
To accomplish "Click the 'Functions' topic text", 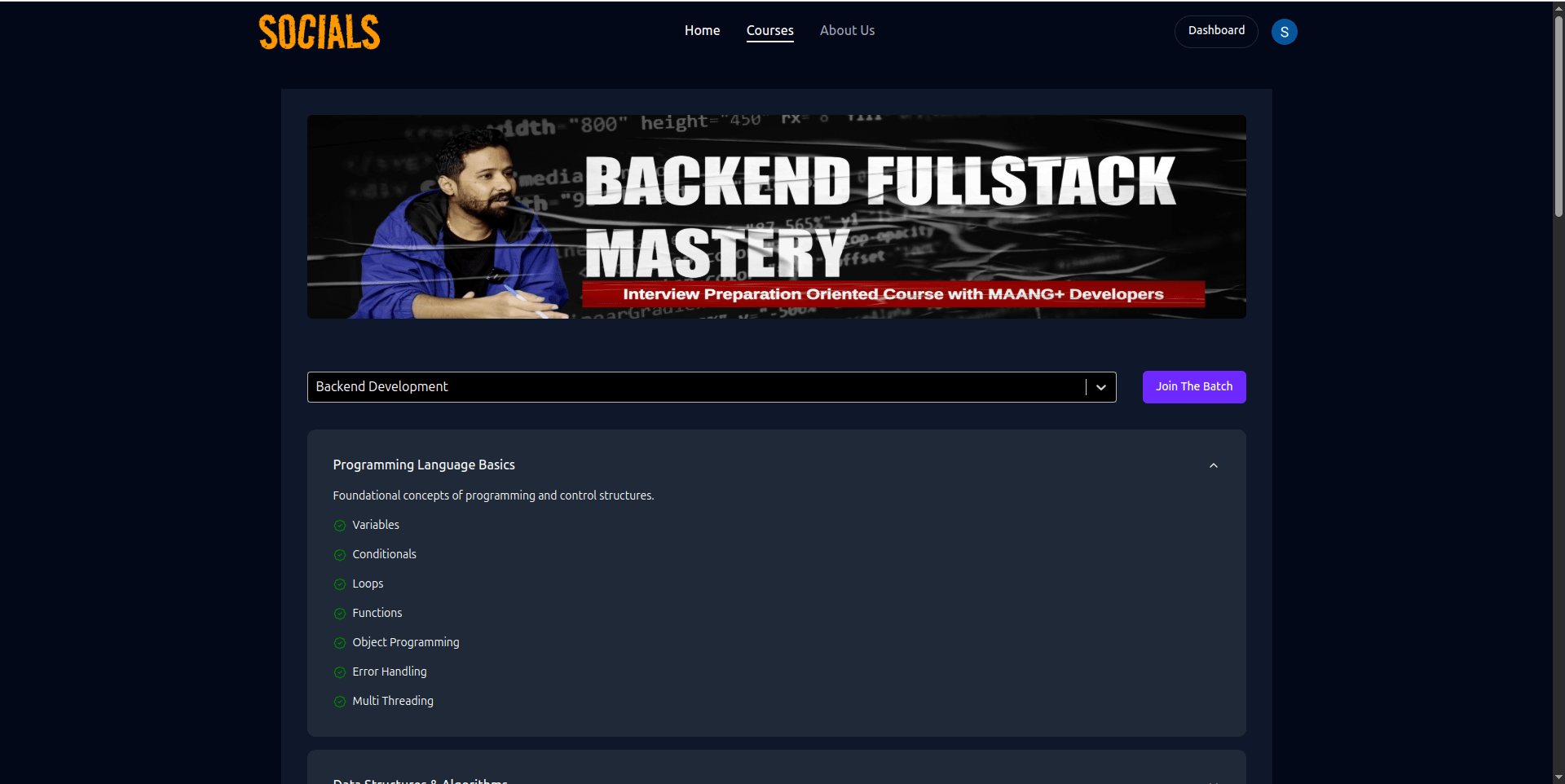I will tap(377, 613).
